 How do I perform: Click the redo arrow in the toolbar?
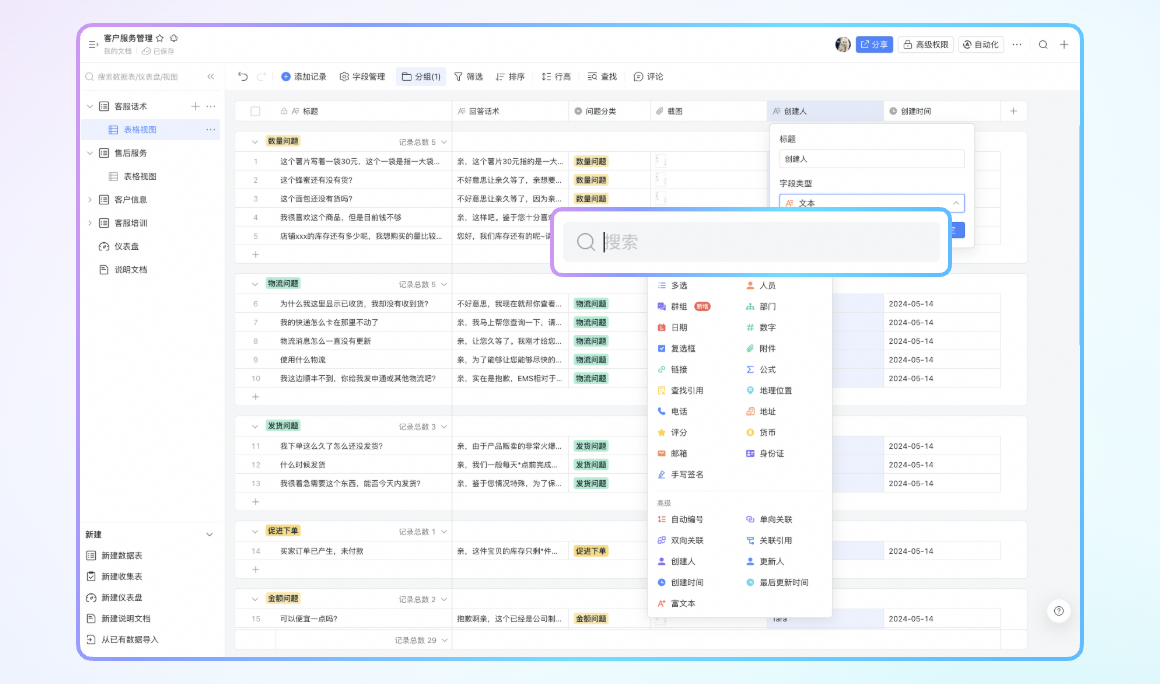tap(261, 76)
